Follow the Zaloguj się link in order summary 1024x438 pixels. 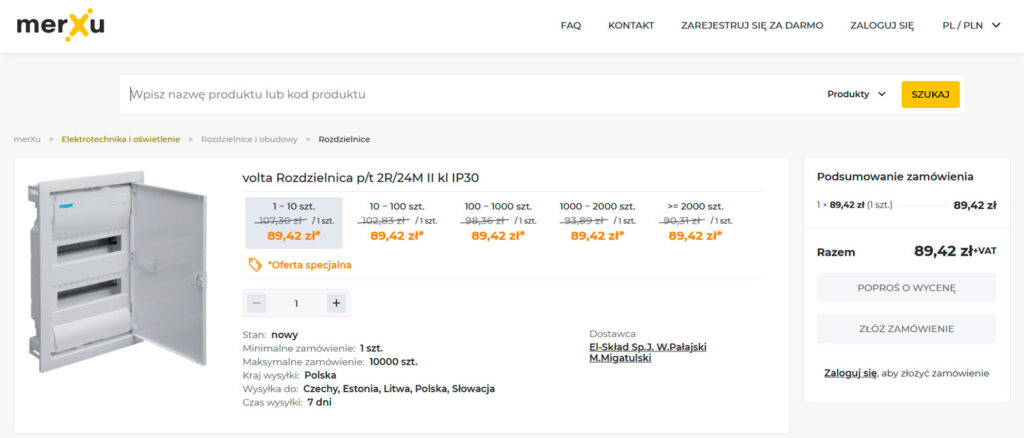point(850,373)
